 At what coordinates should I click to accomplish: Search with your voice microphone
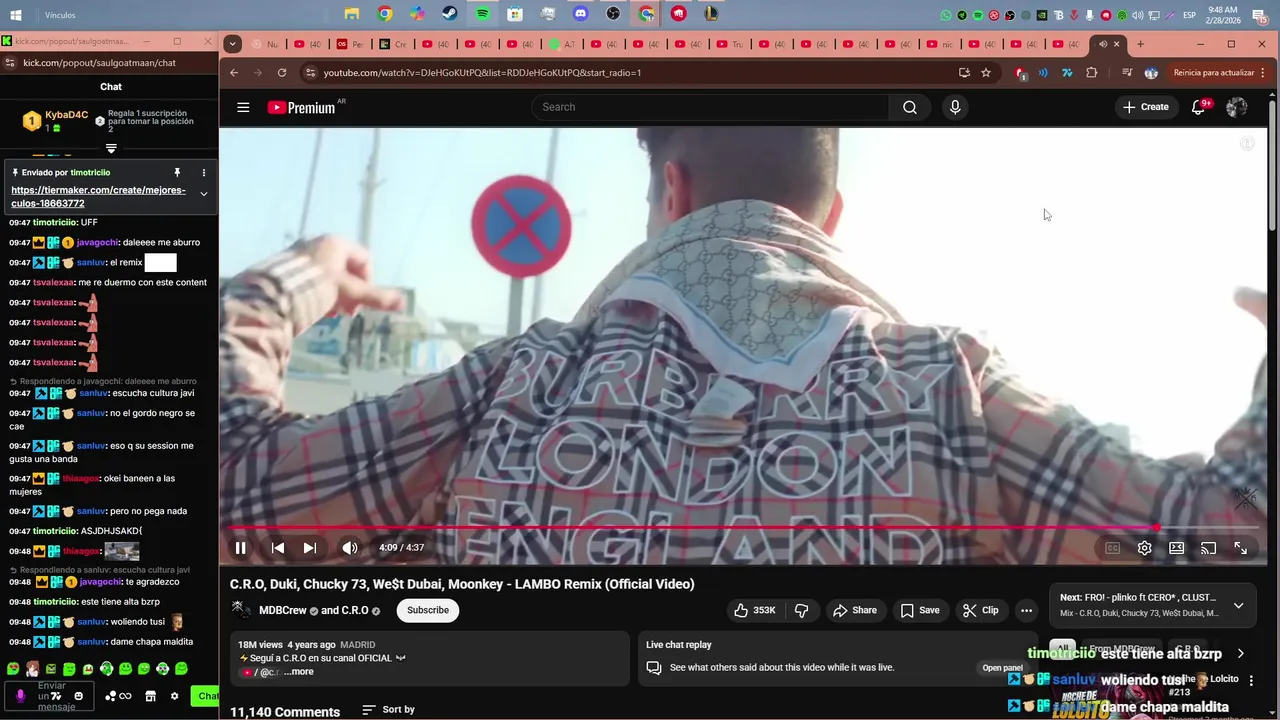tap(955, 107)
